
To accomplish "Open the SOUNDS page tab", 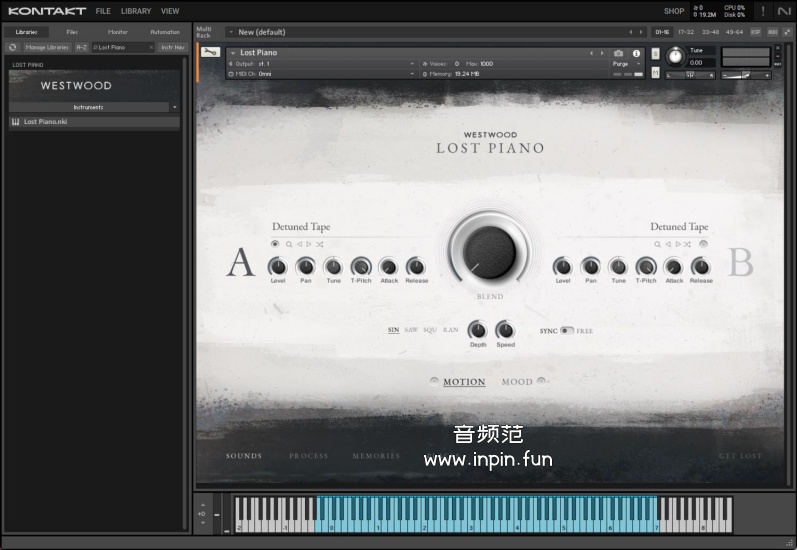I will 244,456.
